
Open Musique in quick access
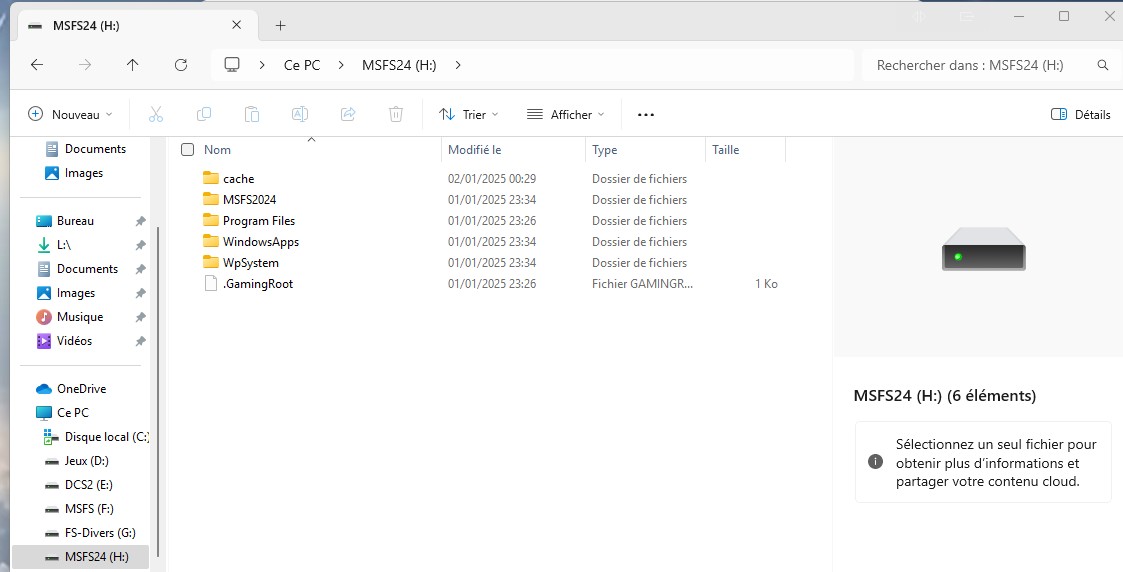pyautogui.click(x=70, y=317)
